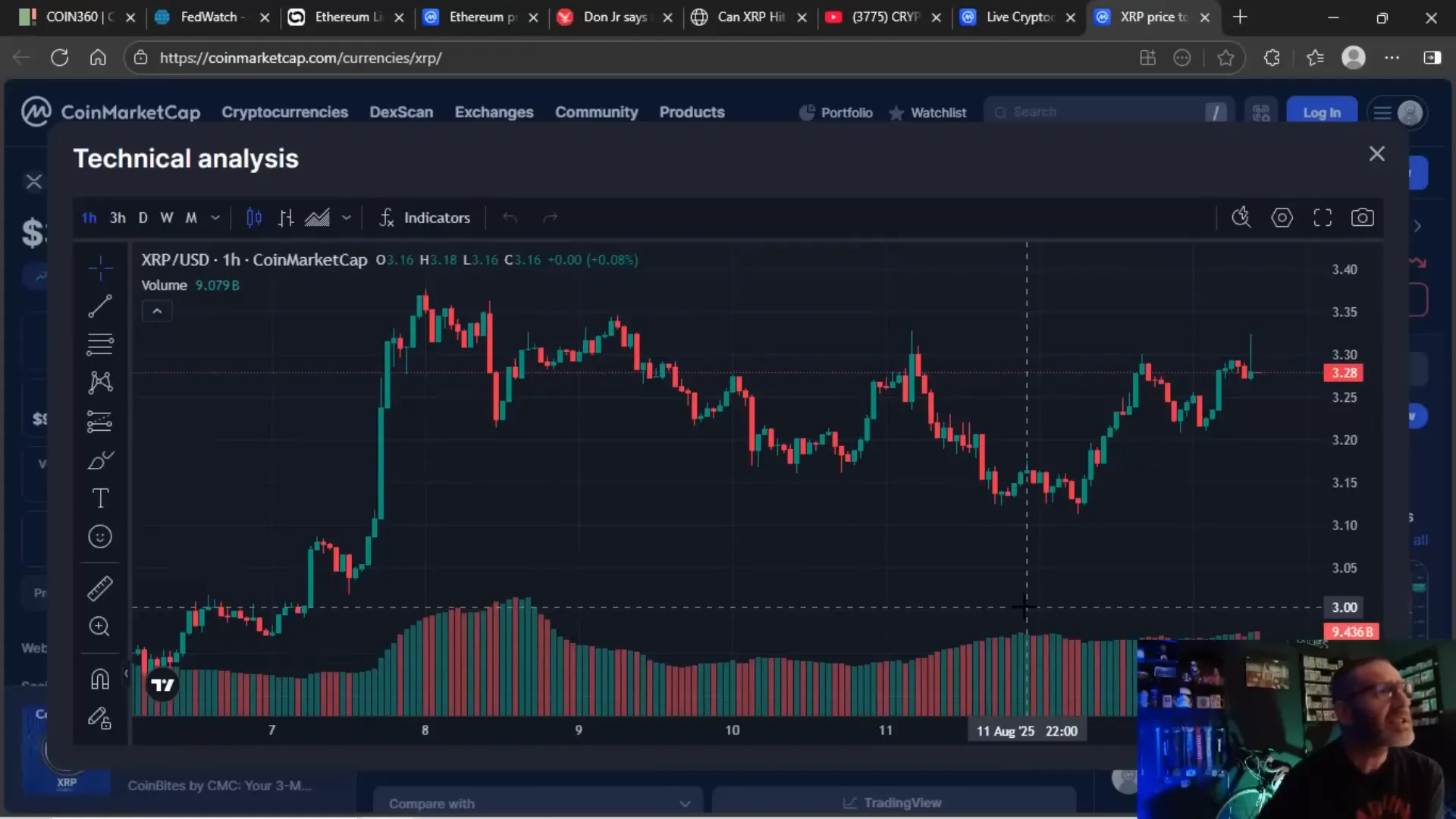This screenshot has width=1456, height=819.
Task: Toggle lock all drawing tools
Action: tap(100, 717)
